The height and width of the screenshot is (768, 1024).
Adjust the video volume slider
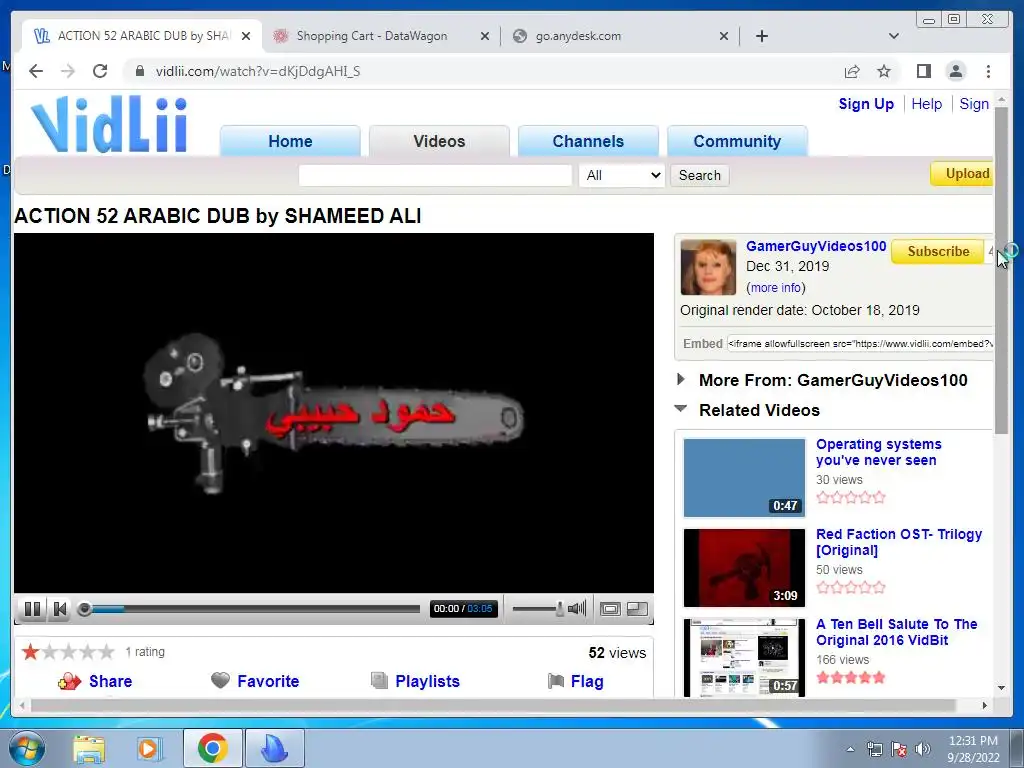coord(538,609)
